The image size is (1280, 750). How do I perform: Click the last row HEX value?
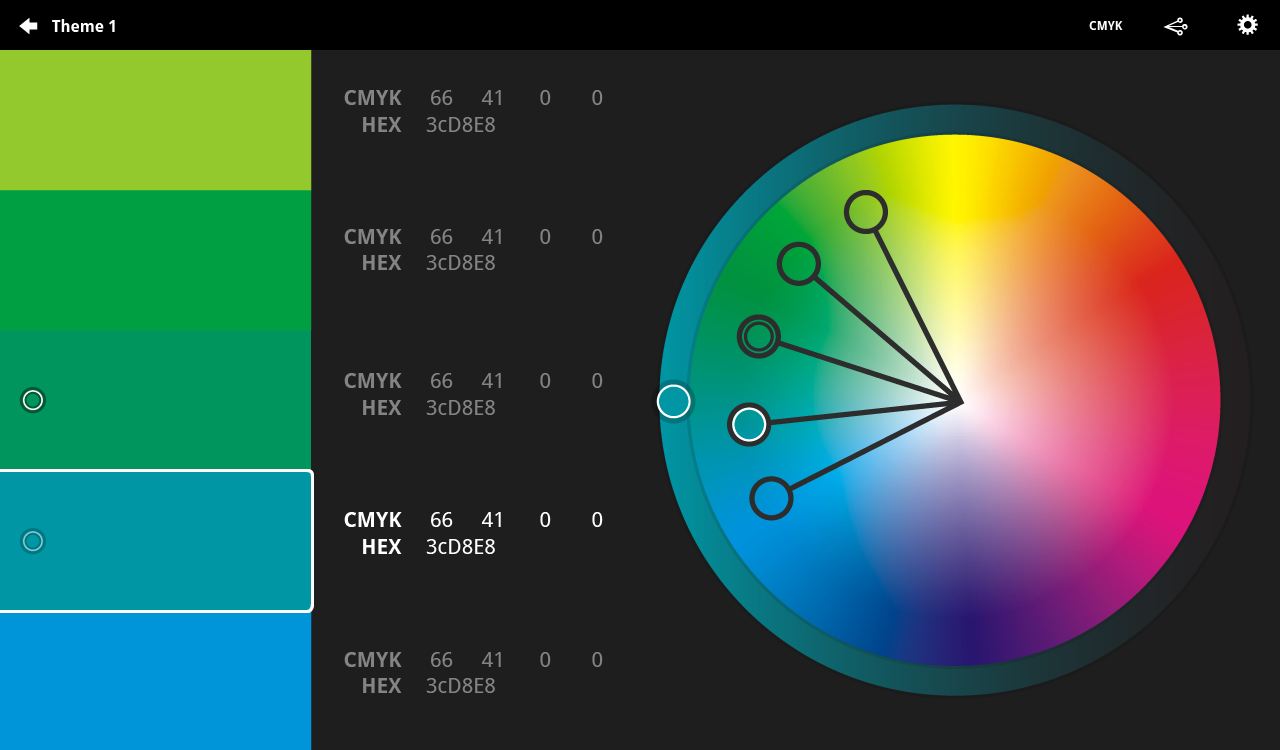460,686
